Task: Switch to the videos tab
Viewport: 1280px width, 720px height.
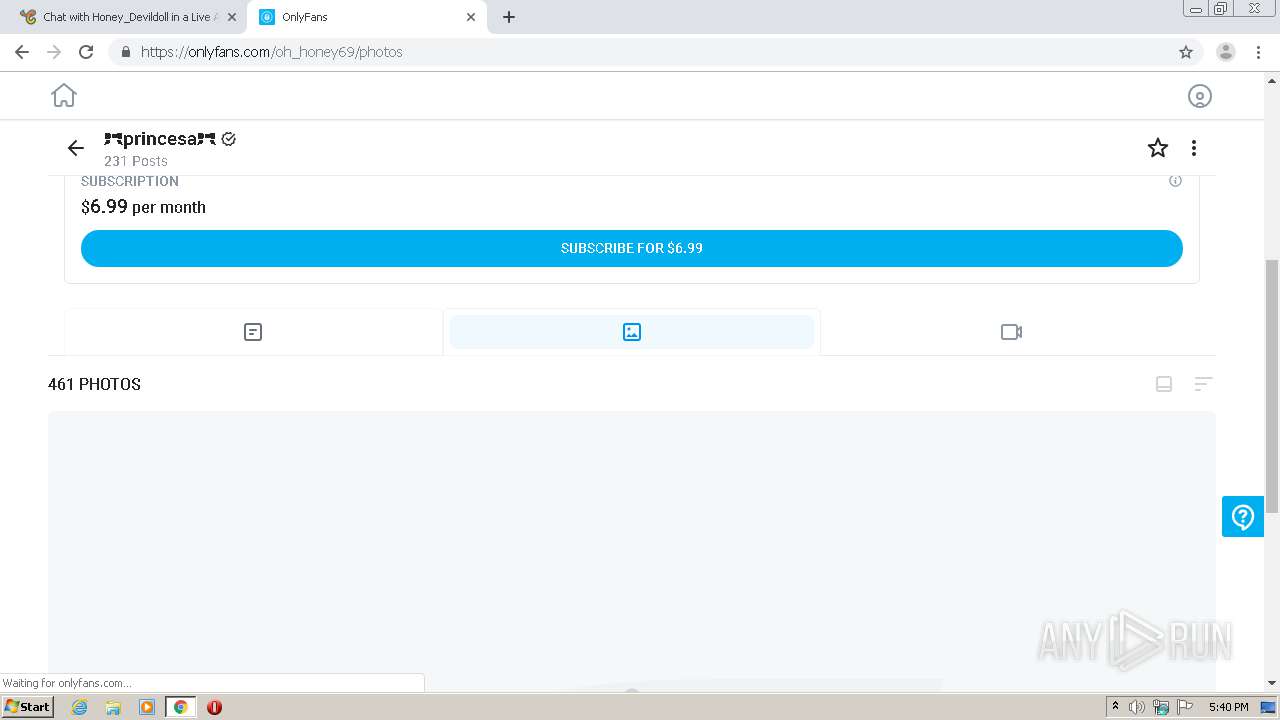Action: (x=1011, y=332)
